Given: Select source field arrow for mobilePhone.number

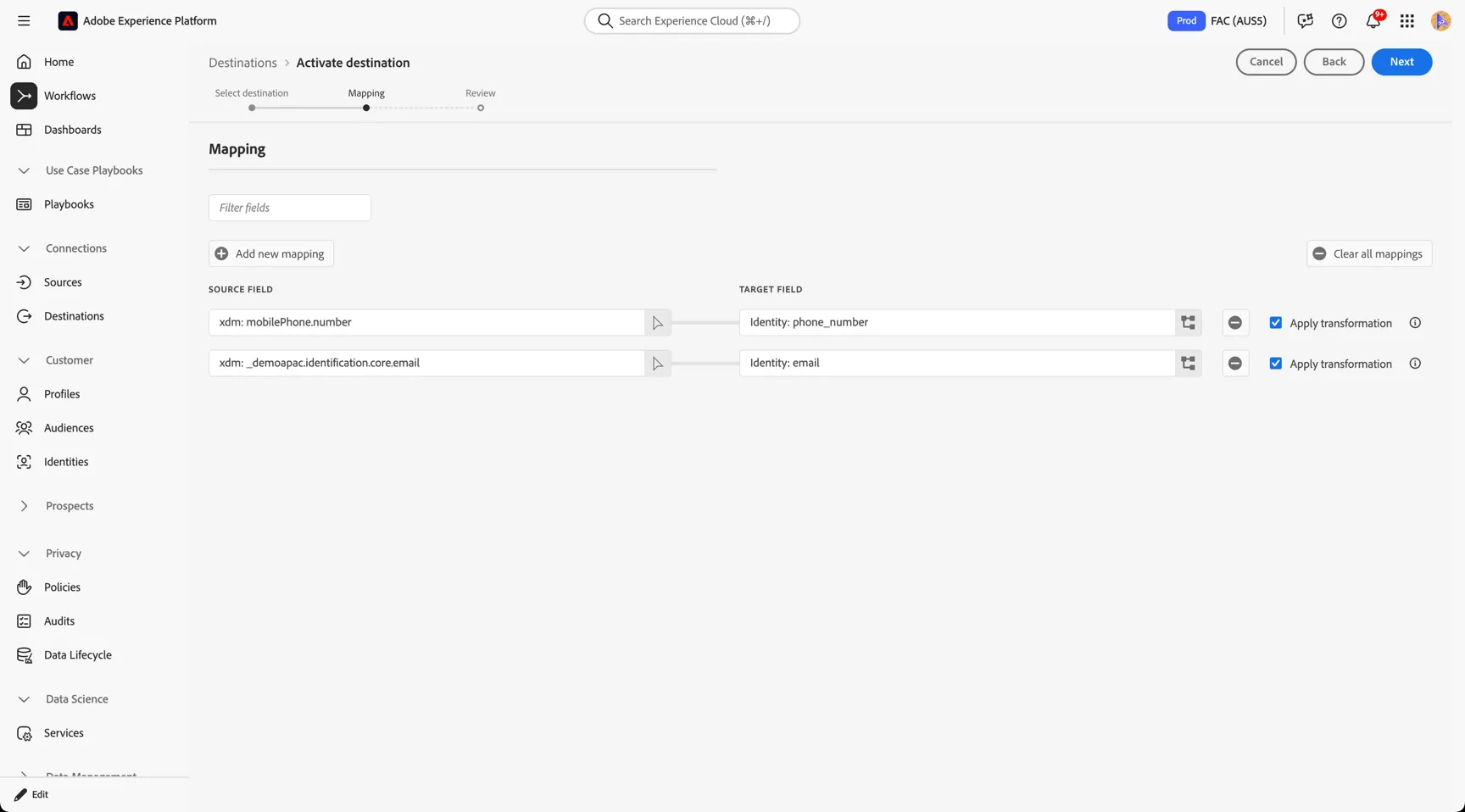Looking at the screenshot, I should point(657,322).
